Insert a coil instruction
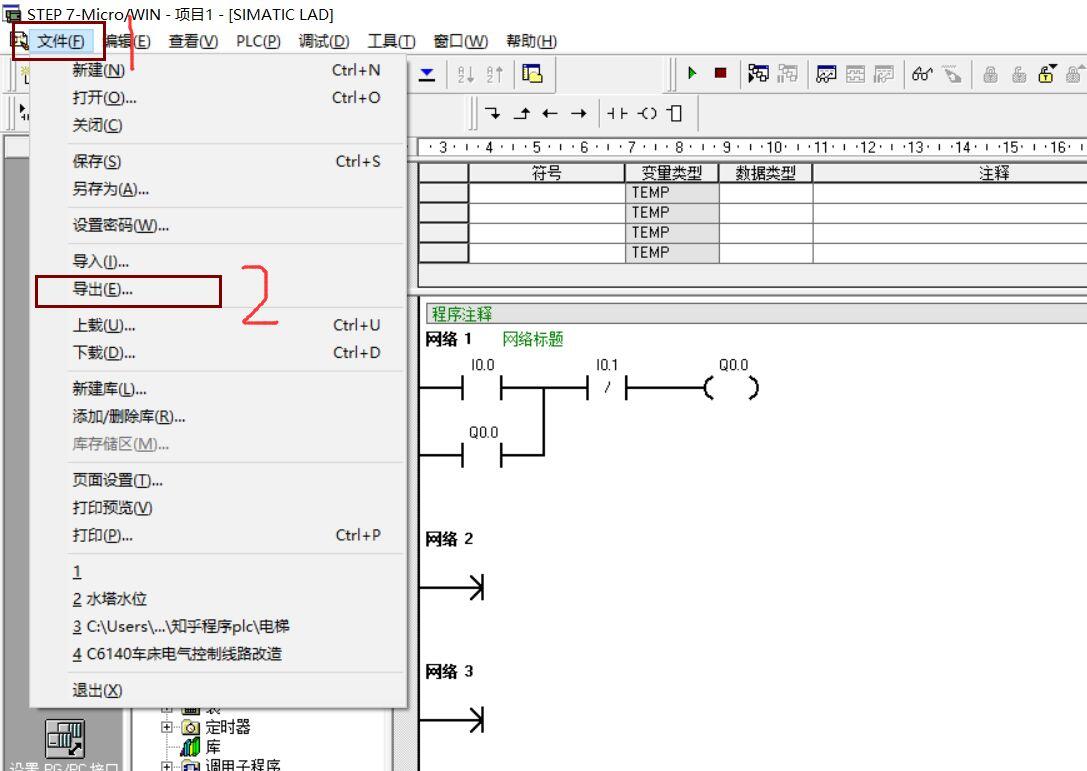Image resolution: width=1087 pixels, height=771 pixels. pos(647,113)
